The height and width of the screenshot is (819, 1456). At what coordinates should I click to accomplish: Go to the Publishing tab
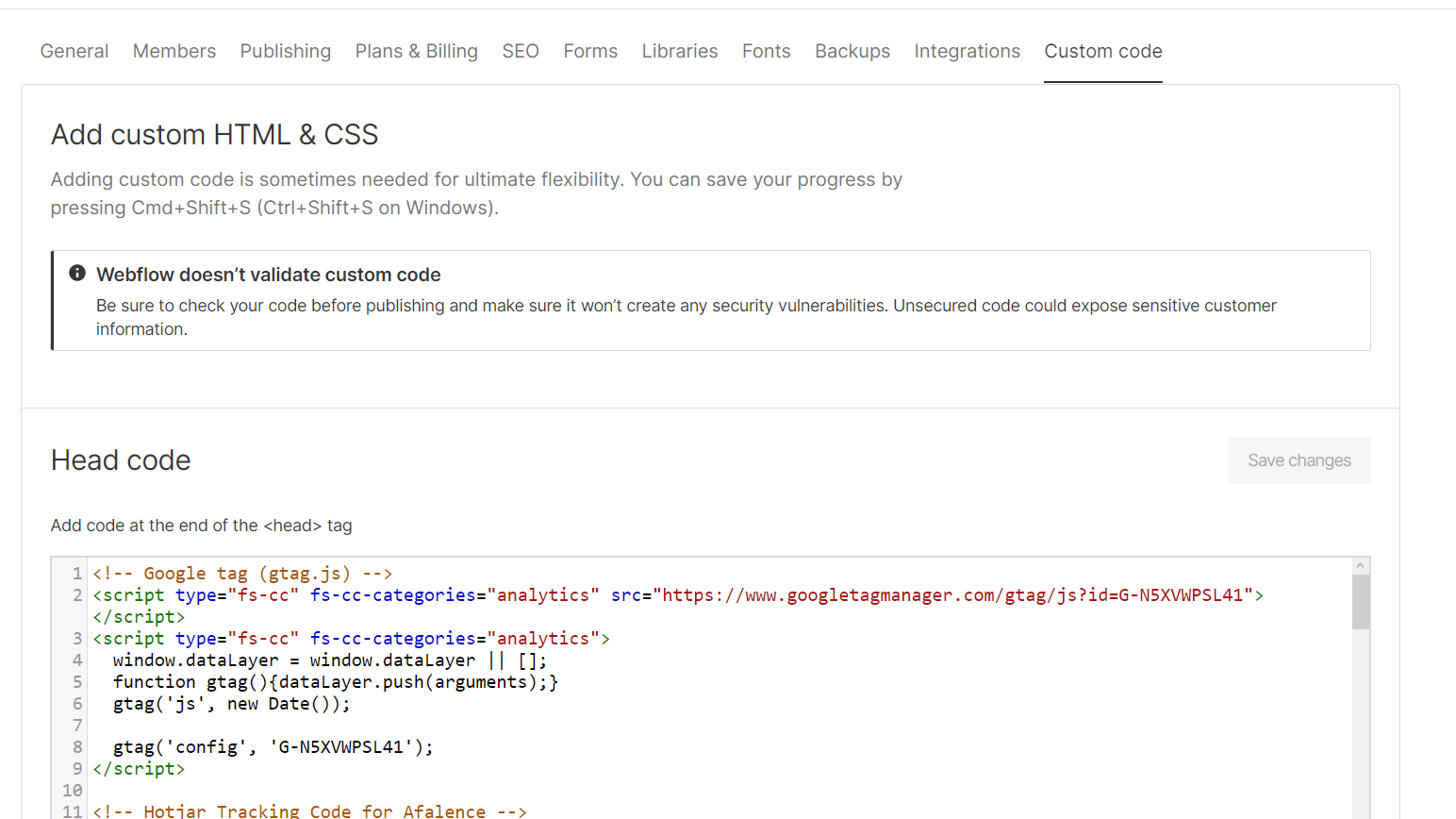(x=286, y=51)
